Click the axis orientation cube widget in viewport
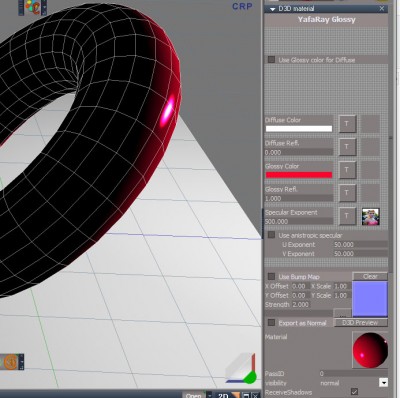 coord(241,368)
